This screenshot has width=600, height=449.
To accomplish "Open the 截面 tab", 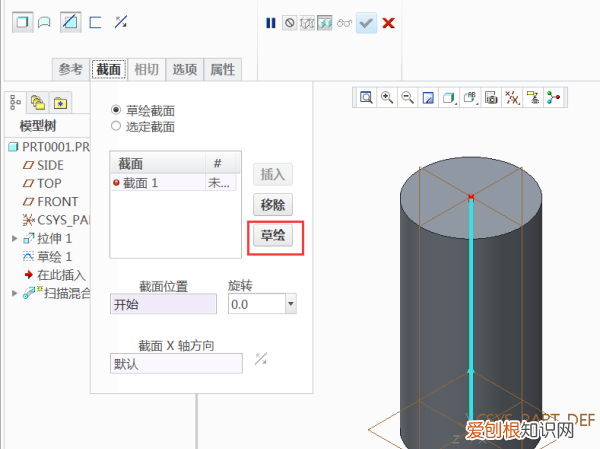I will [x=109, y=69].
